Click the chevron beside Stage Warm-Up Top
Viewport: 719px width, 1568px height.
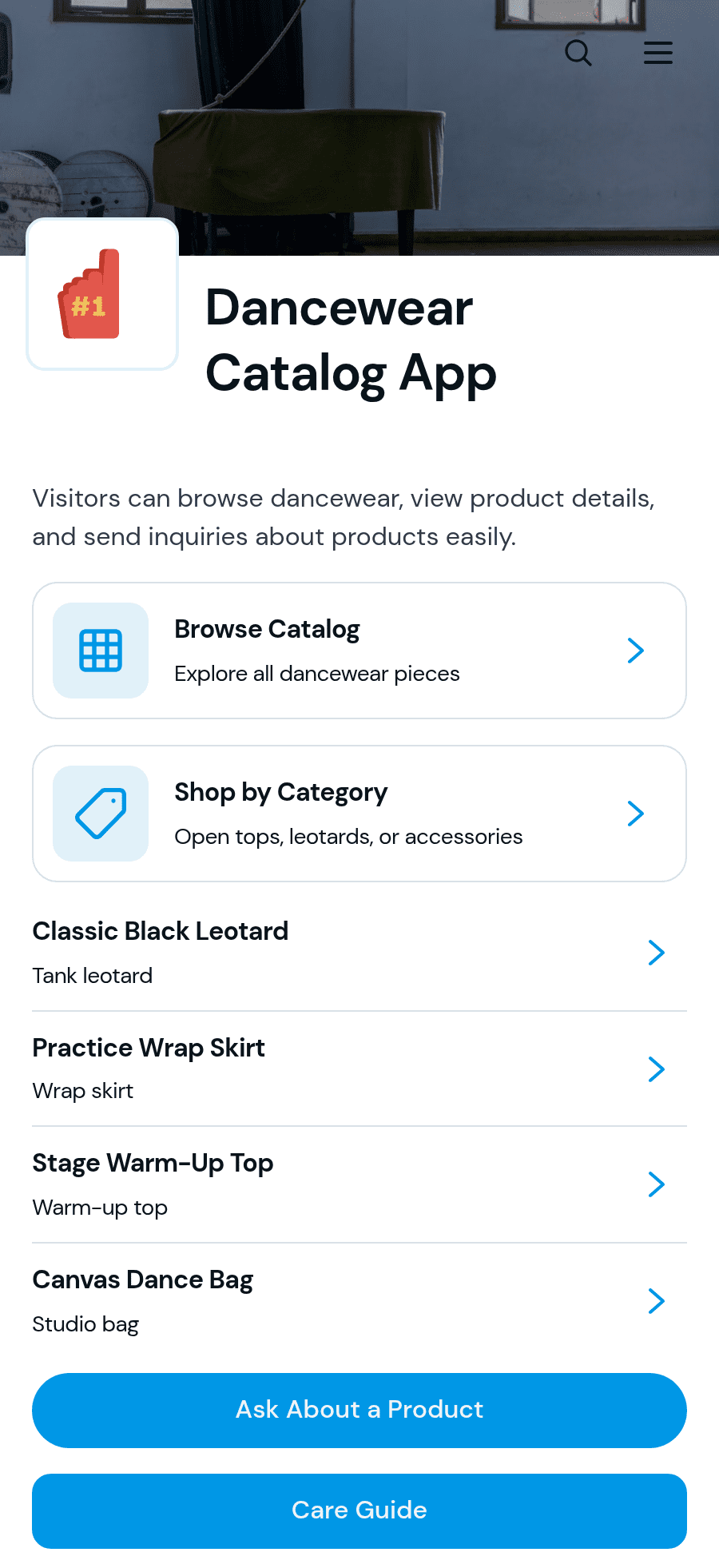[x=657, y=1184]
